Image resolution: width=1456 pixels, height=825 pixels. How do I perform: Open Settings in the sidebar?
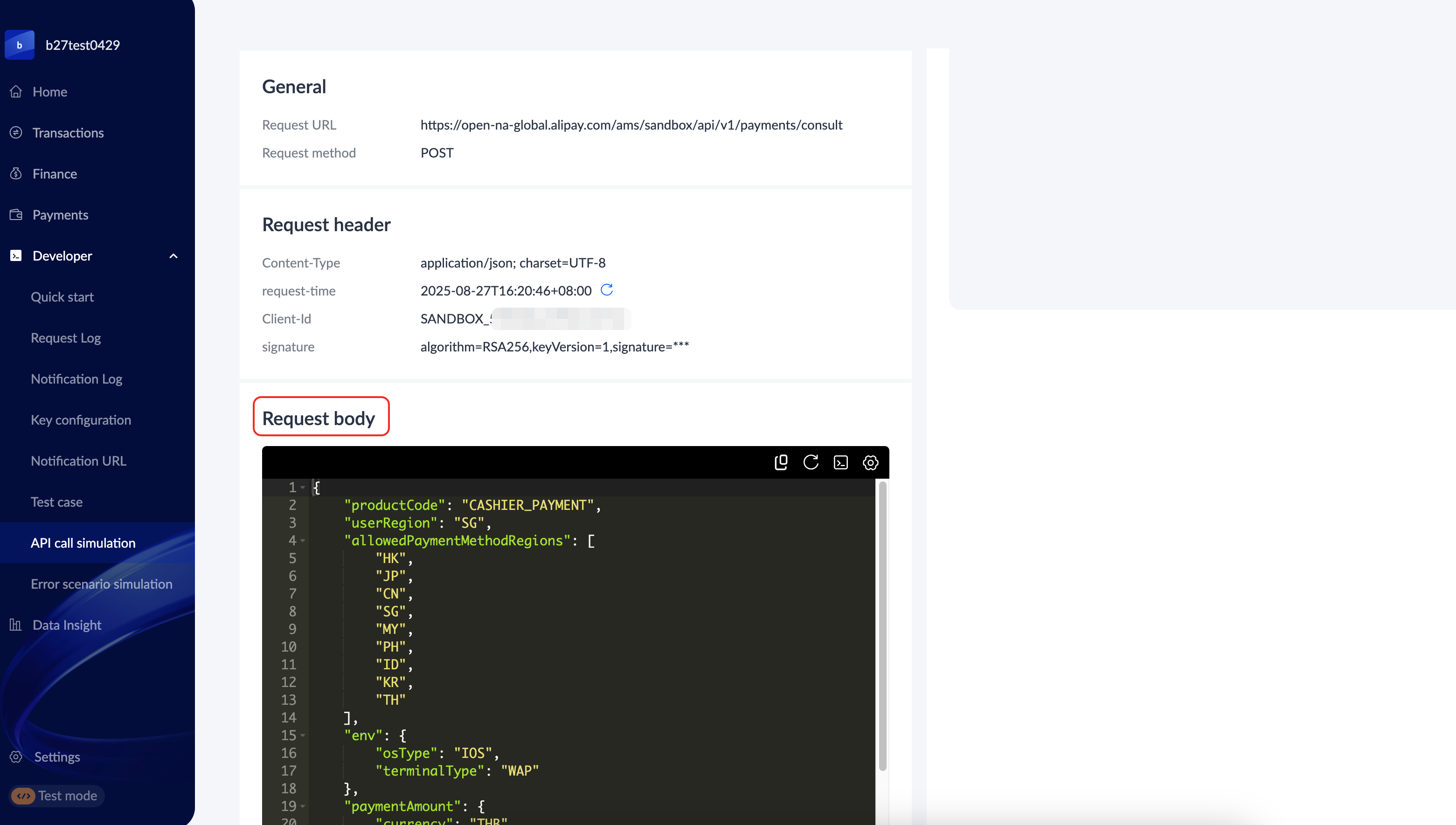coord(57,757)
